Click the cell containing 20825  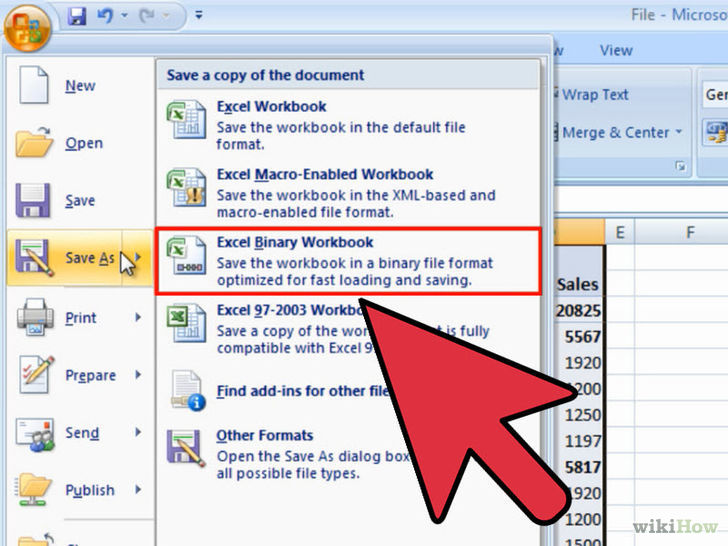click(x=578, y=310)
